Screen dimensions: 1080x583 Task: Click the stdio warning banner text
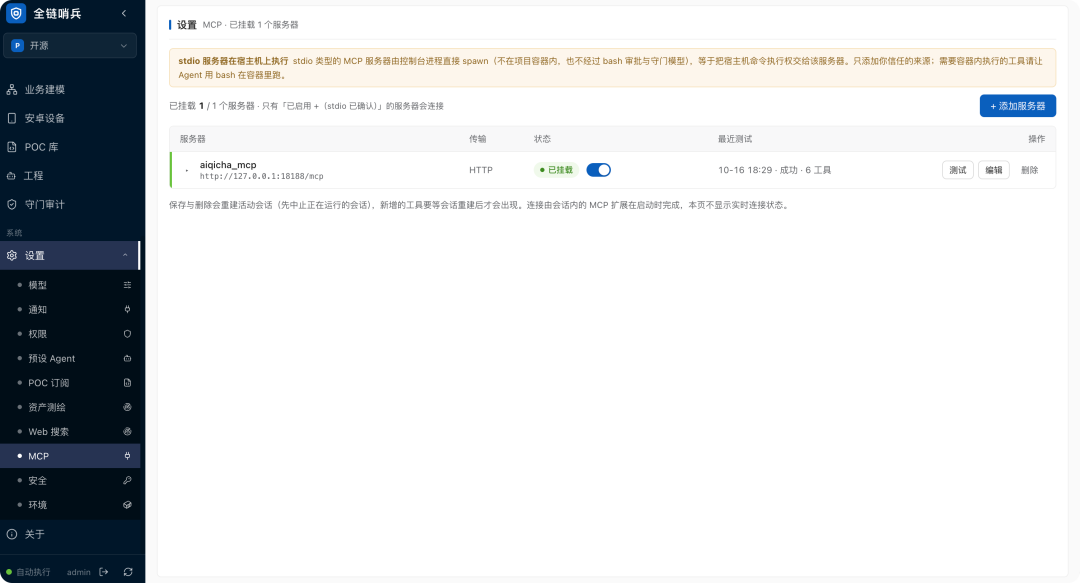tap(612, 68)
